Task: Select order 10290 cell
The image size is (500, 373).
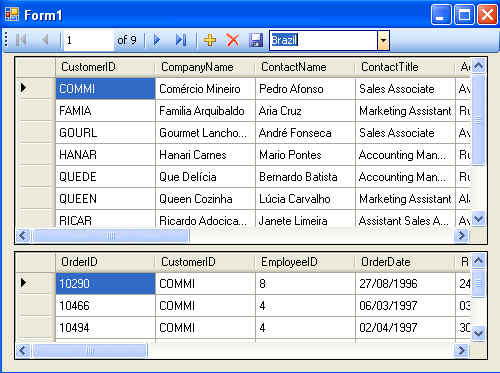Action: pos(105,284)
